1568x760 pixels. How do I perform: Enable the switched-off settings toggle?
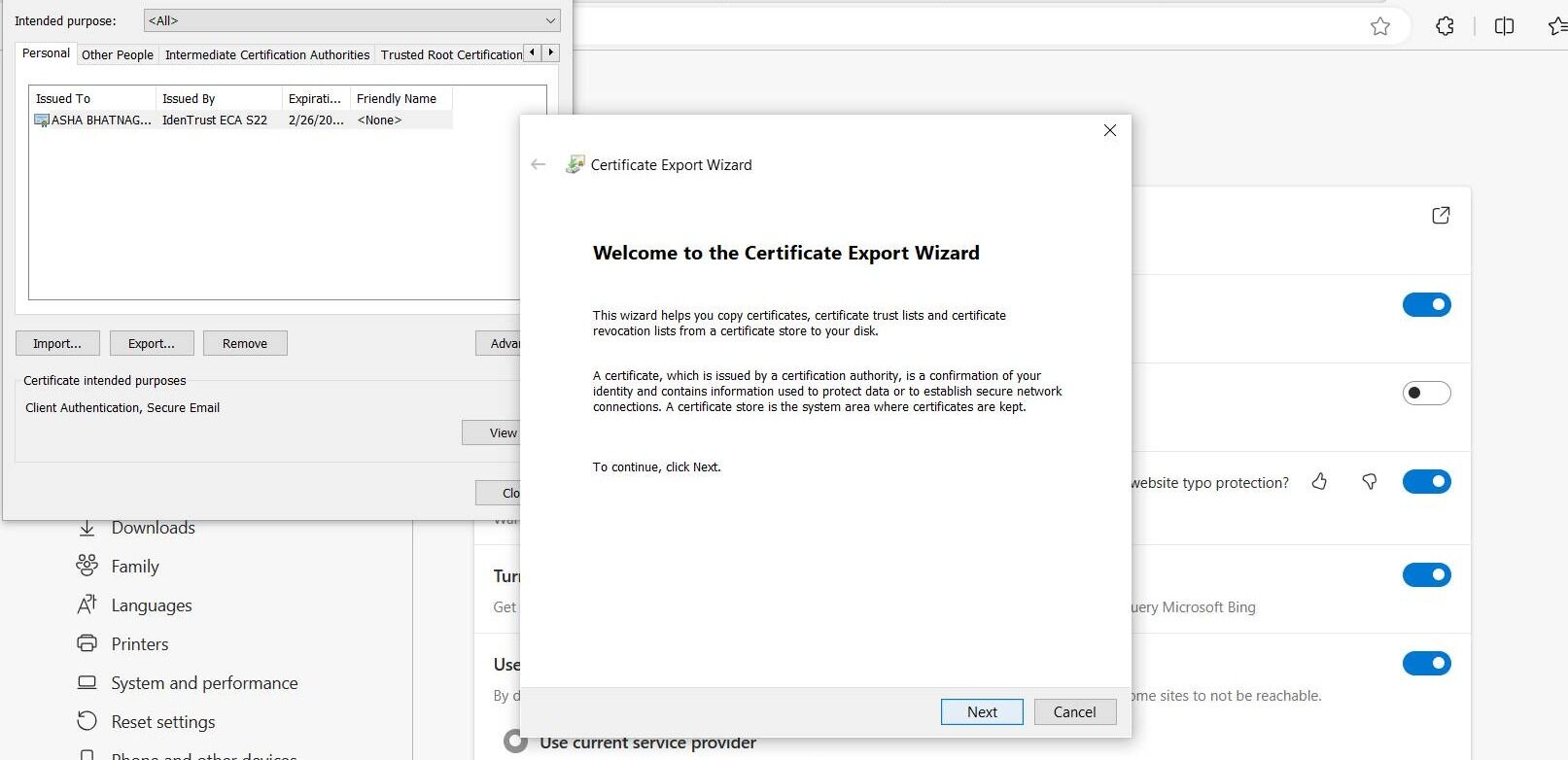1426,393
